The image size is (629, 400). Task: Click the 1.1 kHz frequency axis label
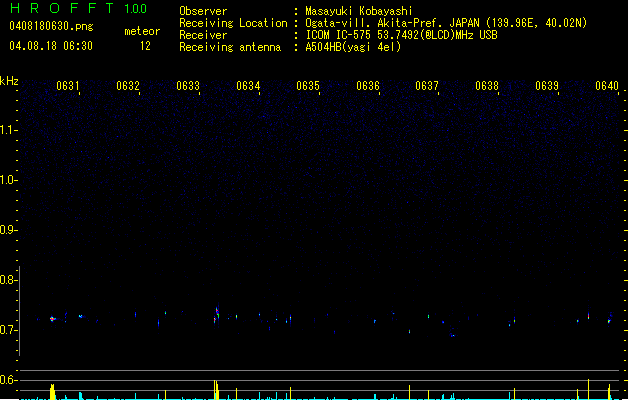(x=8, y=130)
